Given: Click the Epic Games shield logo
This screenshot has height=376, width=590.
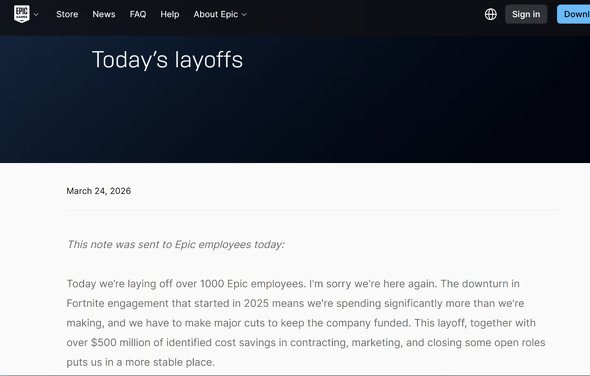Looking at the screenshot, I should 22,14.
